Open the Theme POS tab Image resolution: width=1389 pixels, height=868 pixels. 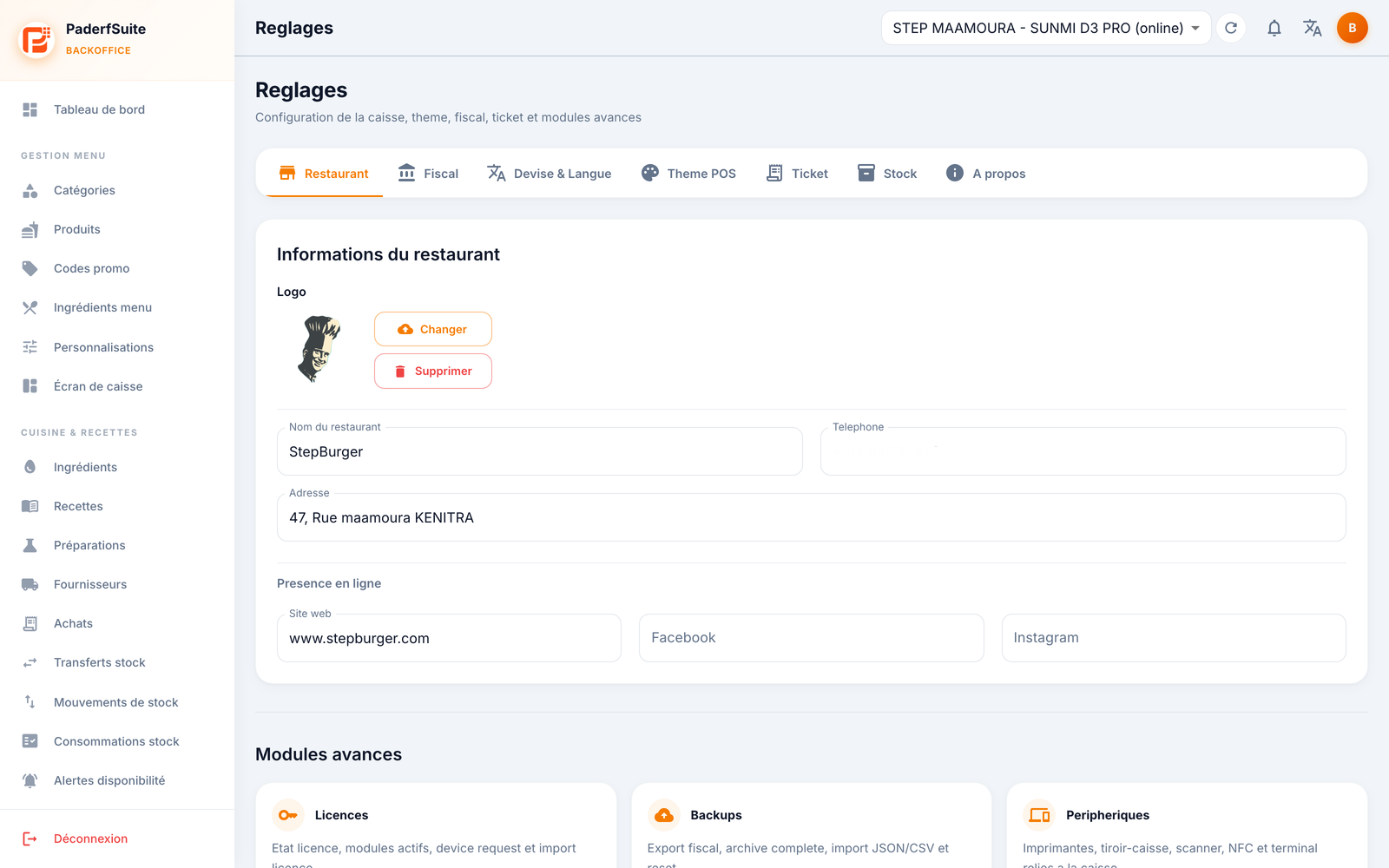pyautogui.click(x=688, y=174)
